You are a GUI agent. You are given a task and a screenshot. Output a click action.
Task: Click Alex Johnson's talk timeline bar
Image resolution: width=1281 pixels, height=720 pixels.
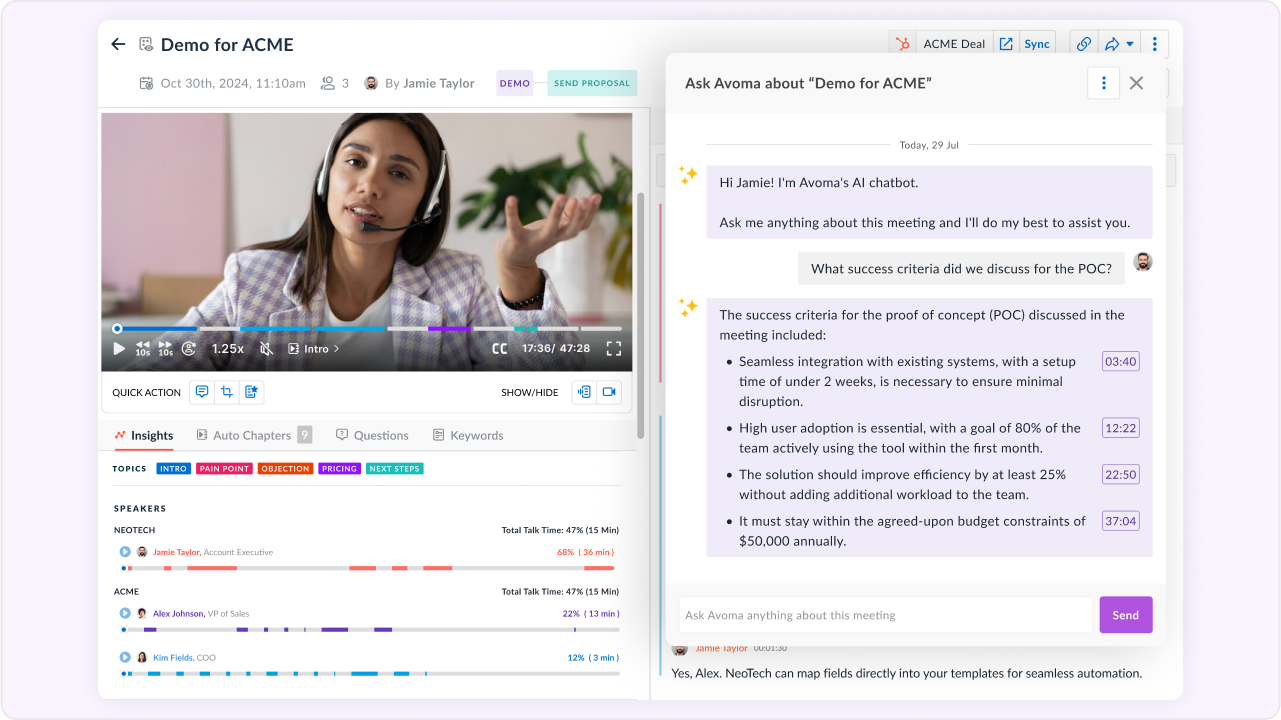pos(370,630)
